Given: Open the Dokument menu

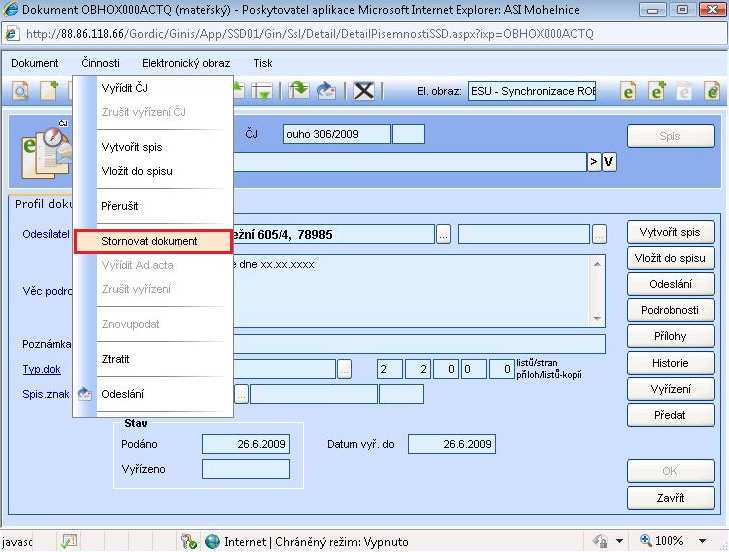Looking at the screenshot, I should 35,63.
